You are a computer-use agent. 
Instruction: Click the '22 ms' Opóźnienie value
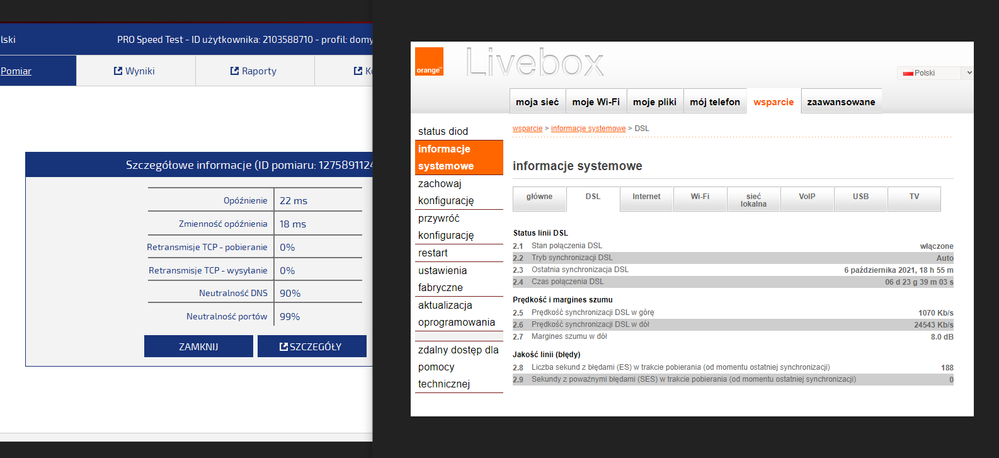coord(293,201)
